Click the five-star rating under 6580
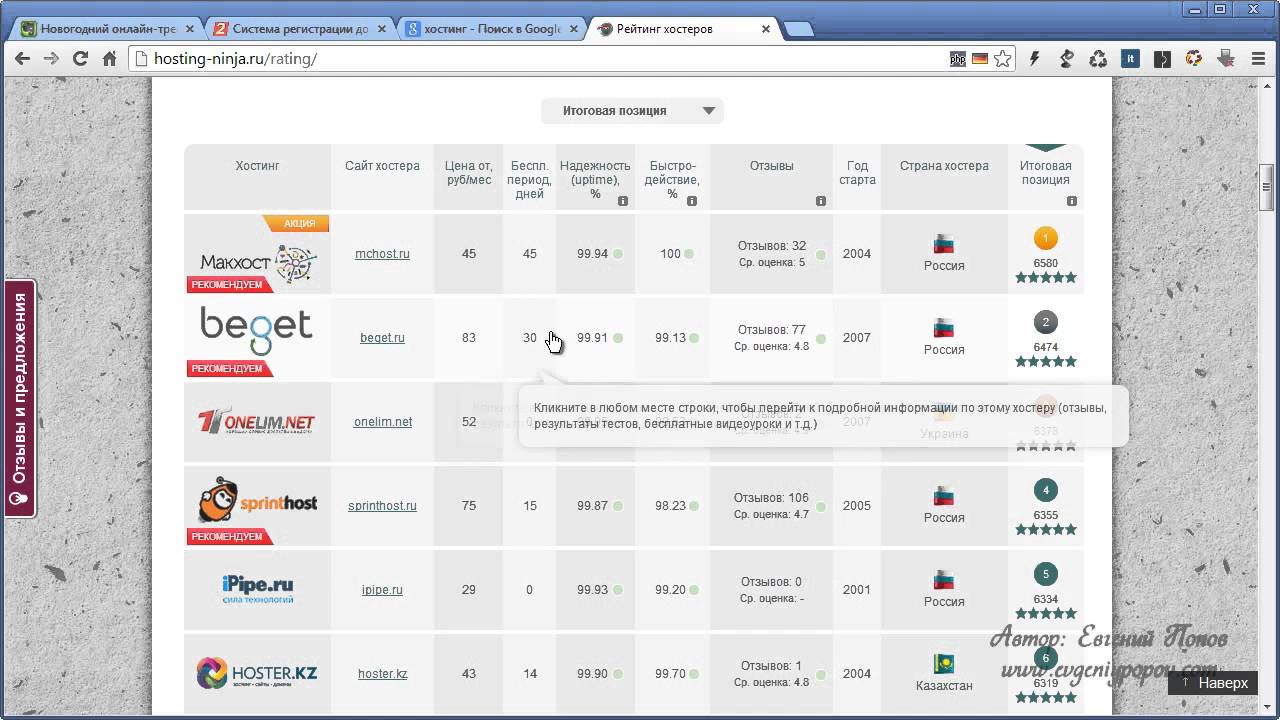This screenshot has width=1280, height=720. [1046, 277]
